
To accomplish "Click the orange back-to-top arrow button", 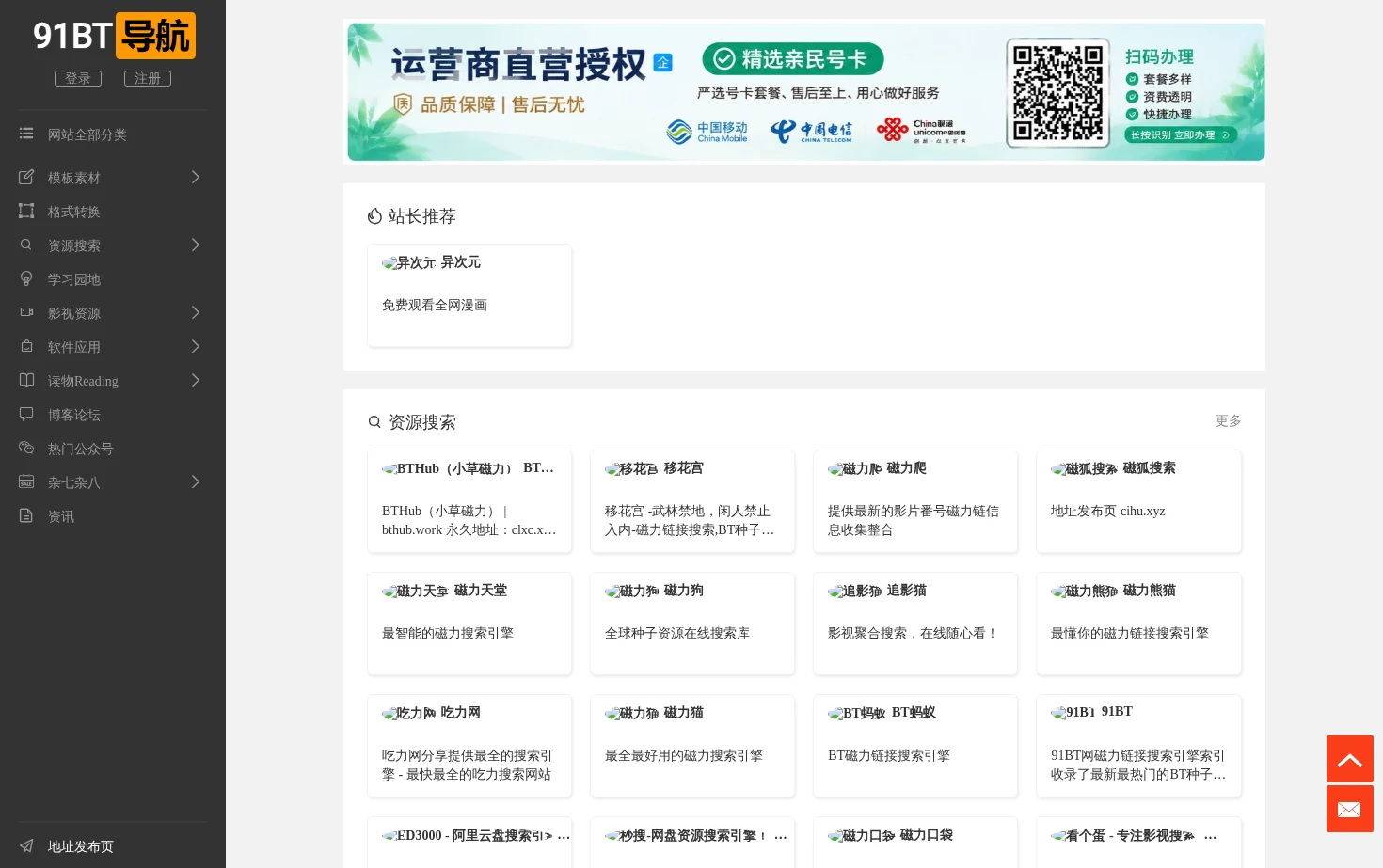I will tap(1350, 759).
